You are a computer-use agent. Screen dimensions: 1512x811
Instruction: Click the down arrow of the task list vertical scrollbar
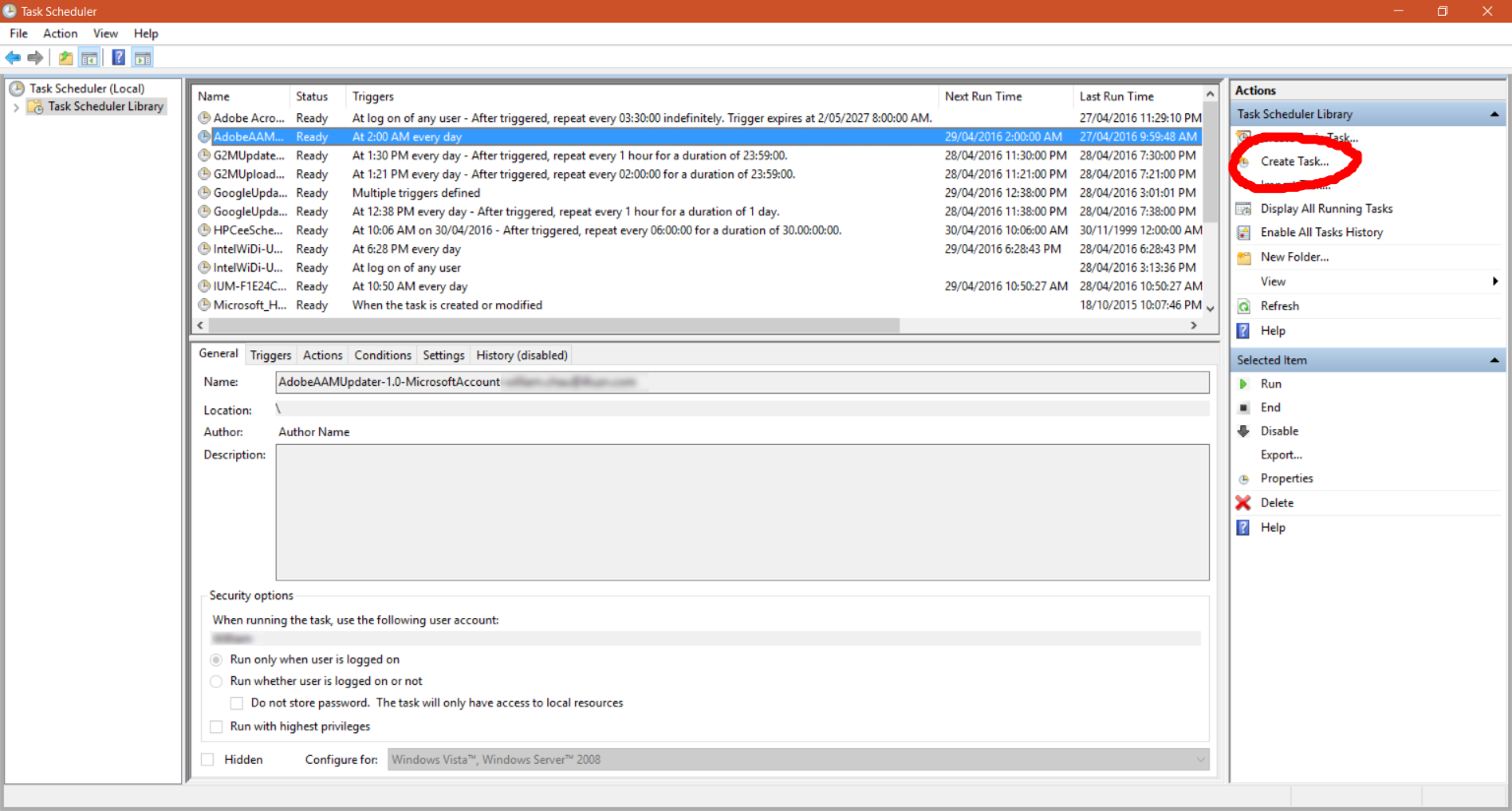[1211, 308]
